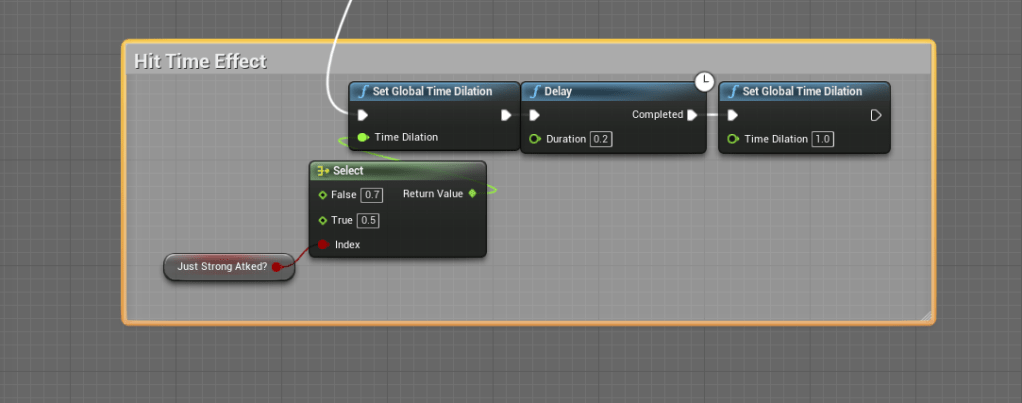Click the Delay node's Completed exec output pin
Screen dimensions: 1022x403
(691, 115)
